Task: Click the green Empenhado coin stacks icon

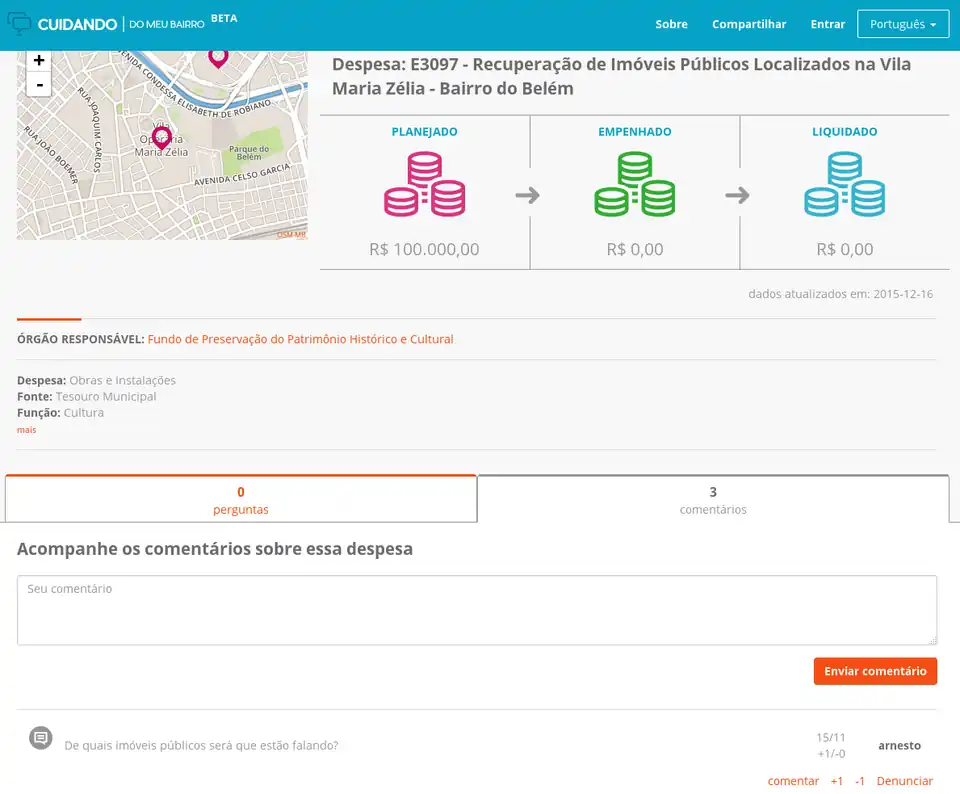Action: (x=634, y=183)
